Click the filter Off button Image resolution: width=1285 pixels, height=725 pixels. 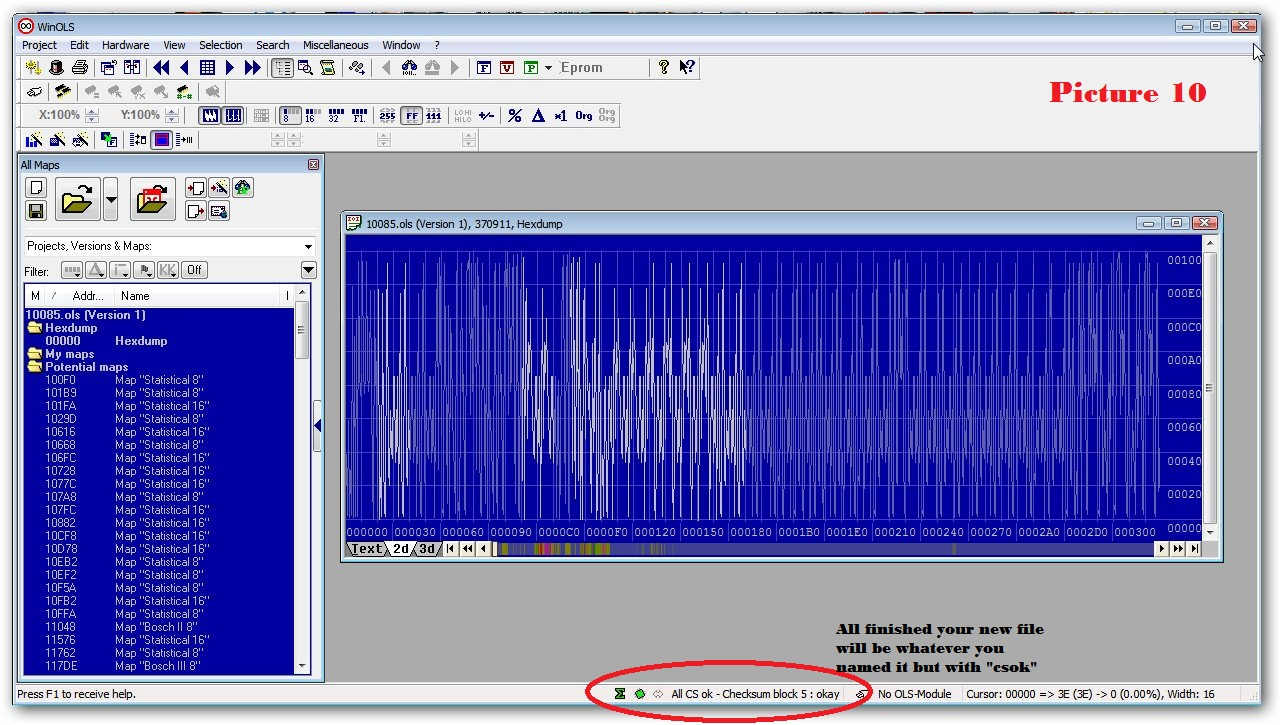pos(194,270)
